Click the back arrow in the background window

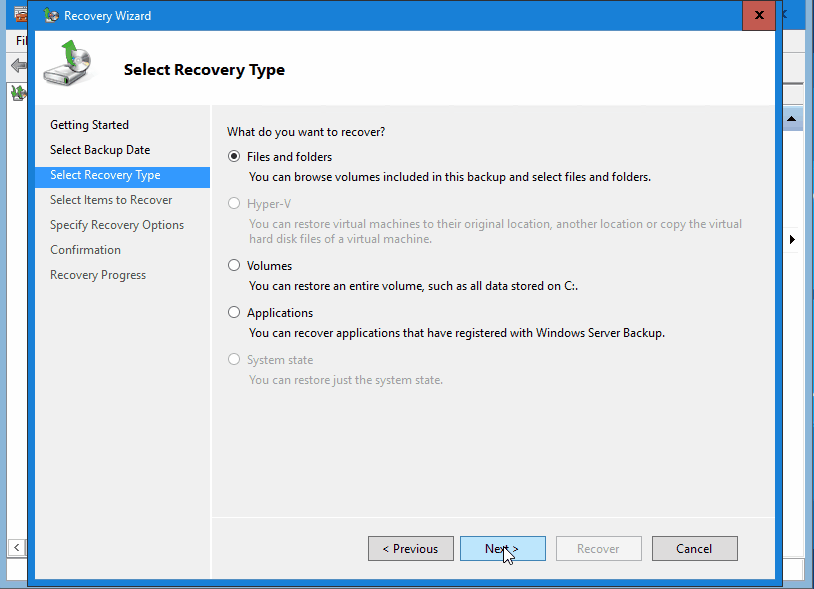point(18,66)
